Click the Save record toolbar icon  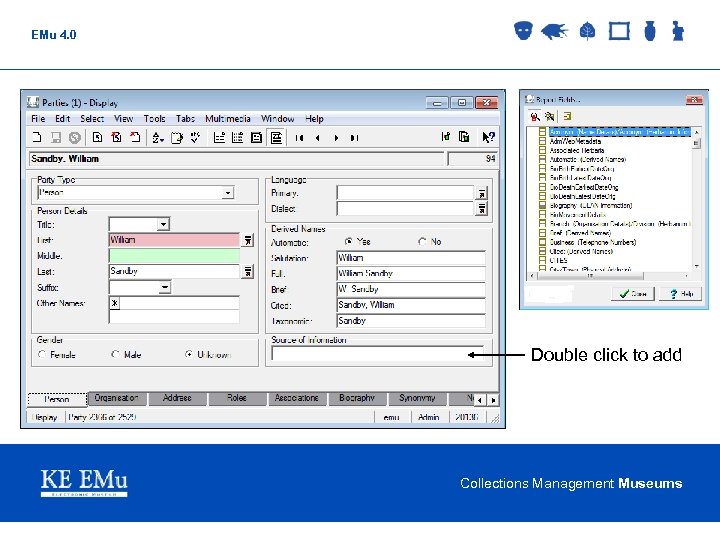56,137
